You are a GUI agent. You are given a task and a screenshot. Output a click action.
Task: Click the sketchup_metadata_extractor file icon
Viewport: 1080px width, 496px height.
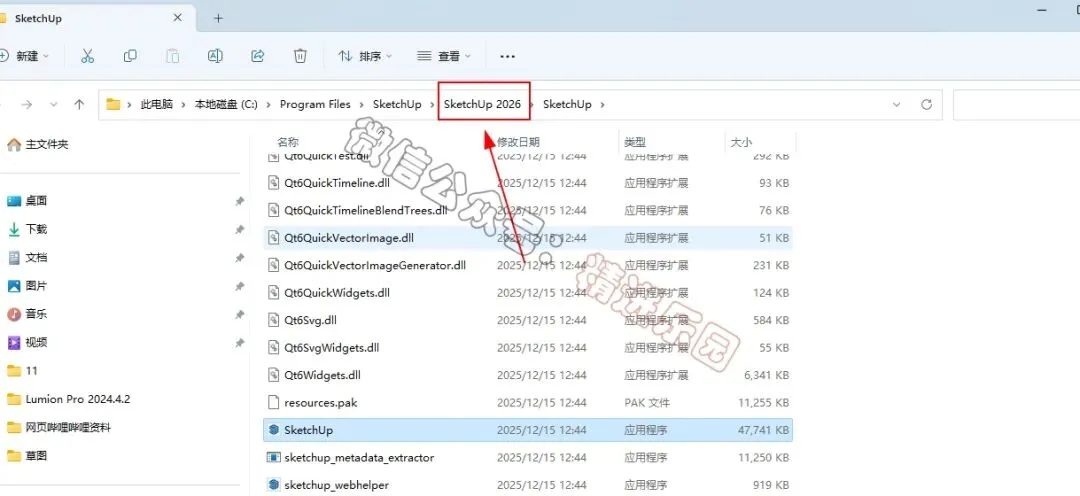(x=273, y=457)
